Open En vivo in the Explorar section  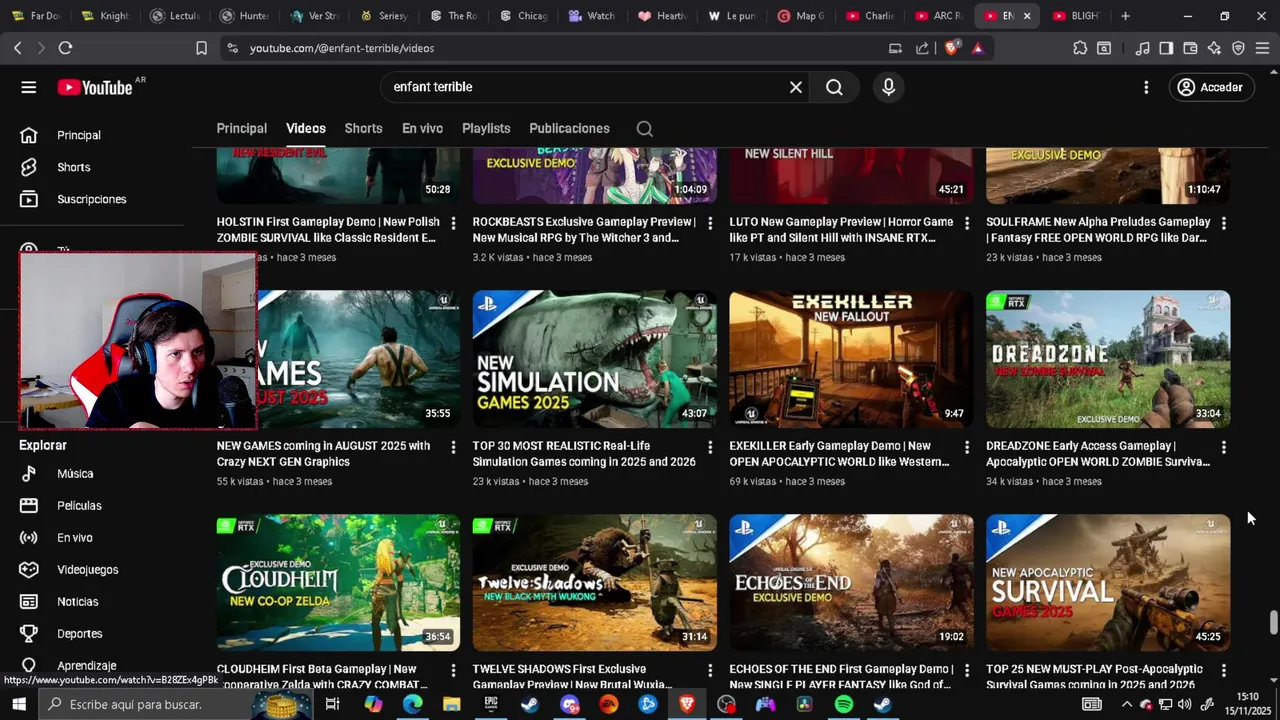click(x=74, y=538)
